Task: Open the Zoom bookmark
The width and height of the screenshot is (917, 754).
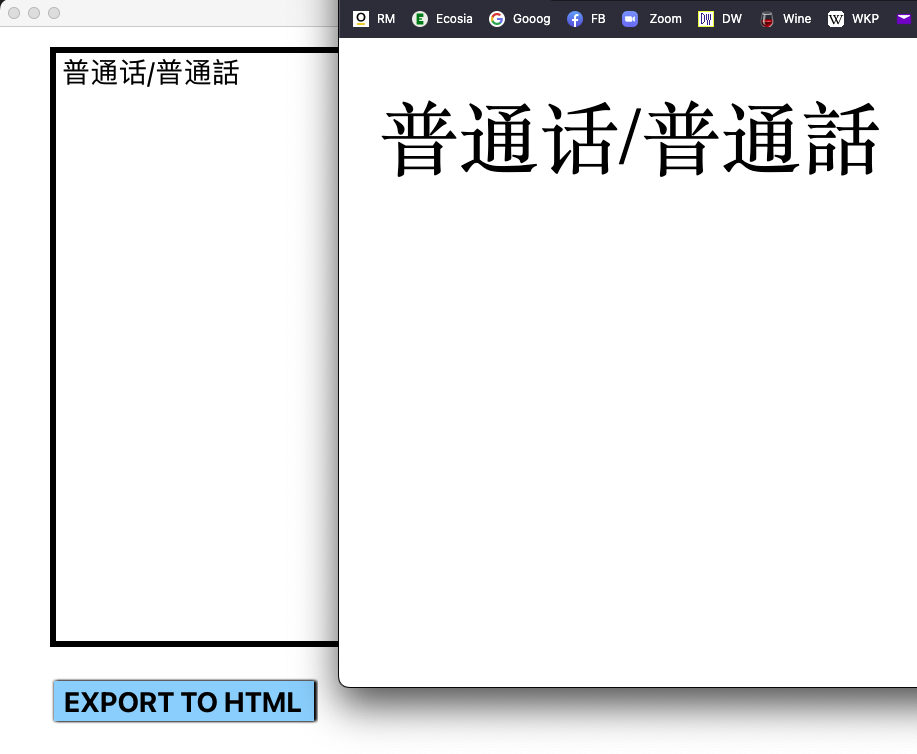Action: pyautogui.click(x=651, y=19)
